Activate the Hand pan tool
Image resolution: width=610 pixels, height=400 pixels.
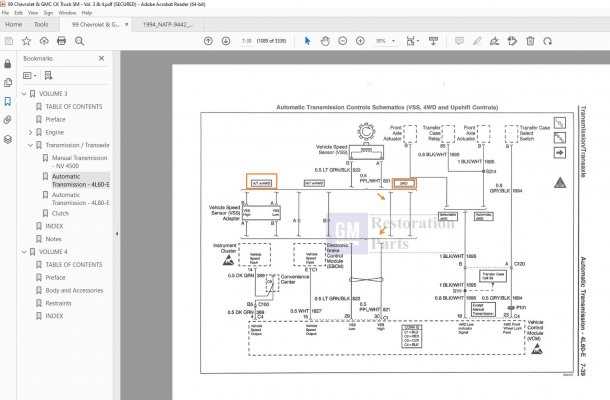(325, 41)
